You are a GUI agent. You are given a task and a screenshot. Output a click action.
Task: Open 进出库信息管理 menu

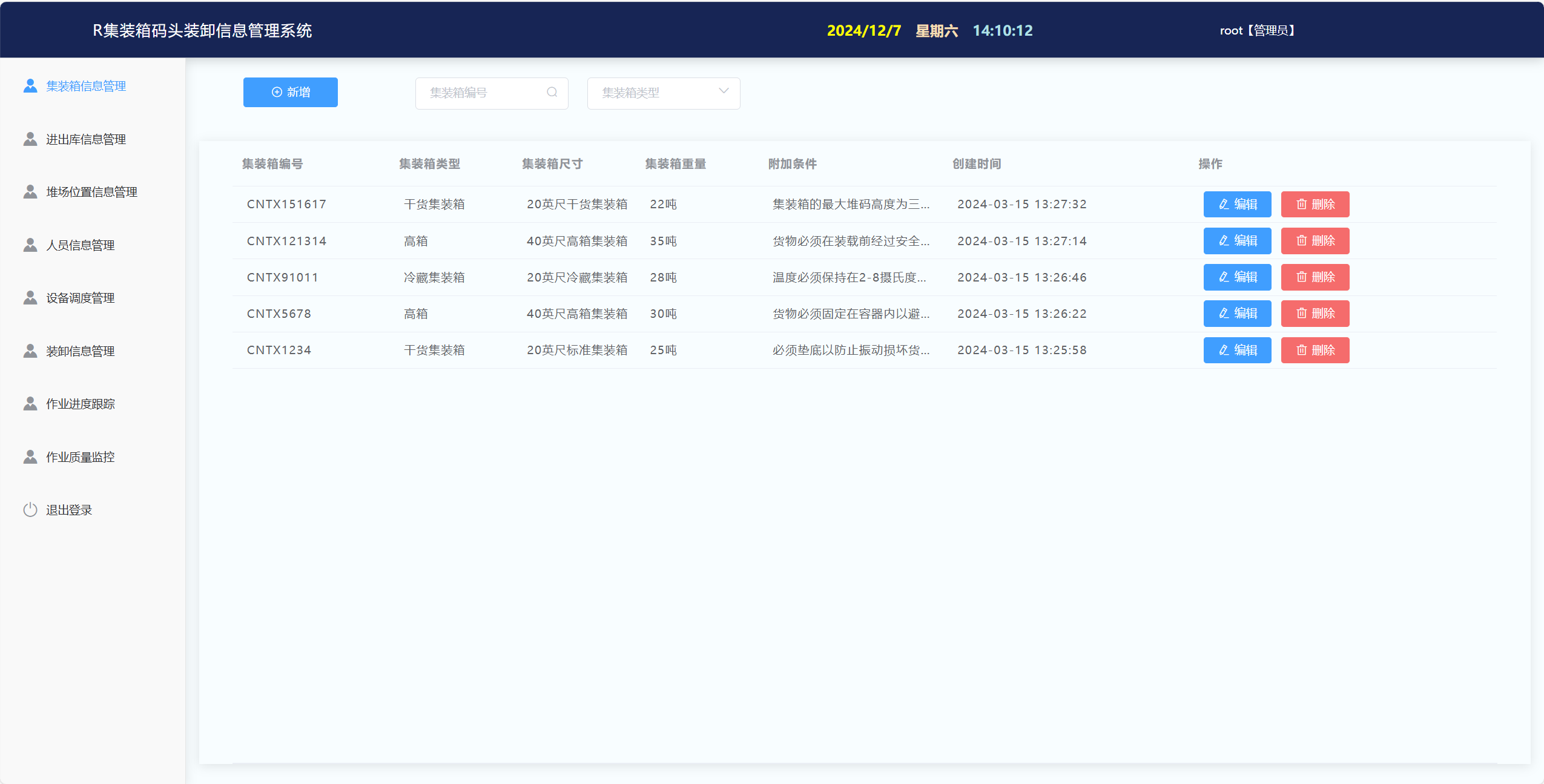[x=86, y=139]
